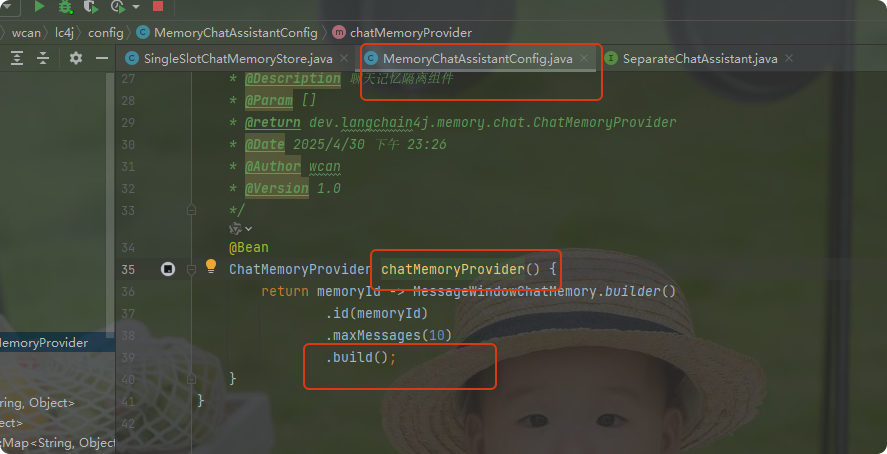Click chatMemoryProvider method breadcrumb

411,33
